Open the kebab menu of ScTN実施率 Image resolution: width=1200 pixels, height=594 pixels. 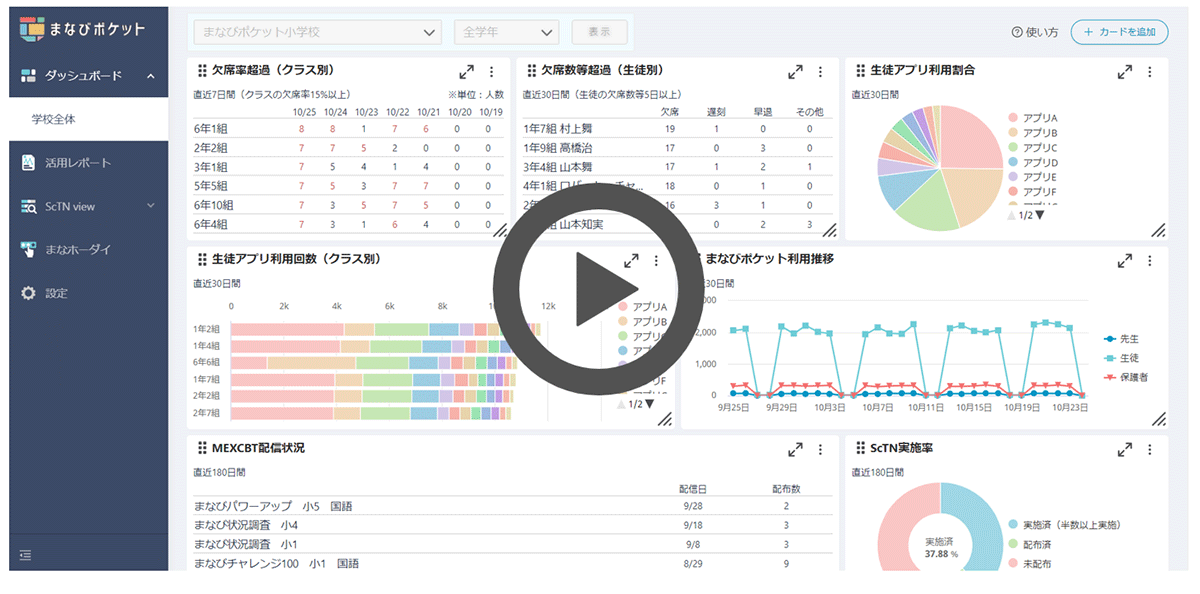coord(1149,449)
